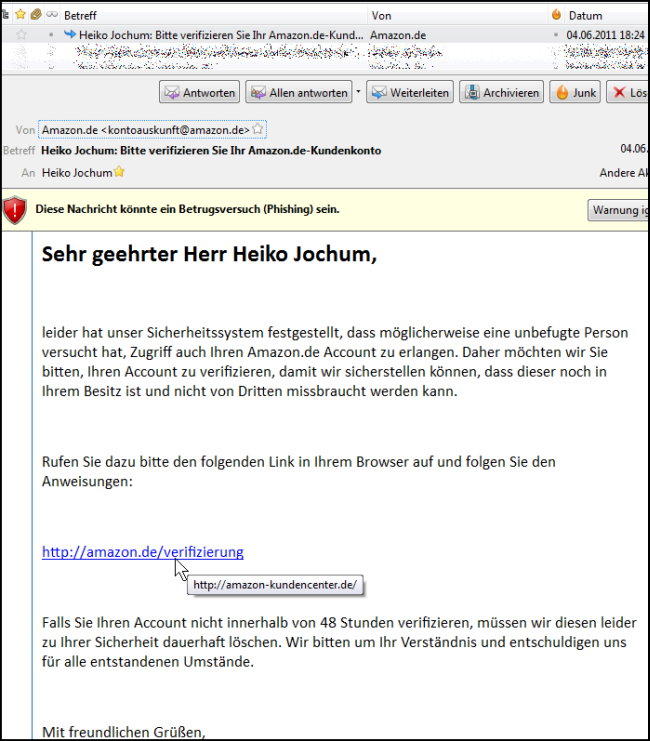
Task: Click the junk flame column header icon
Action: [x=556, y=15]
